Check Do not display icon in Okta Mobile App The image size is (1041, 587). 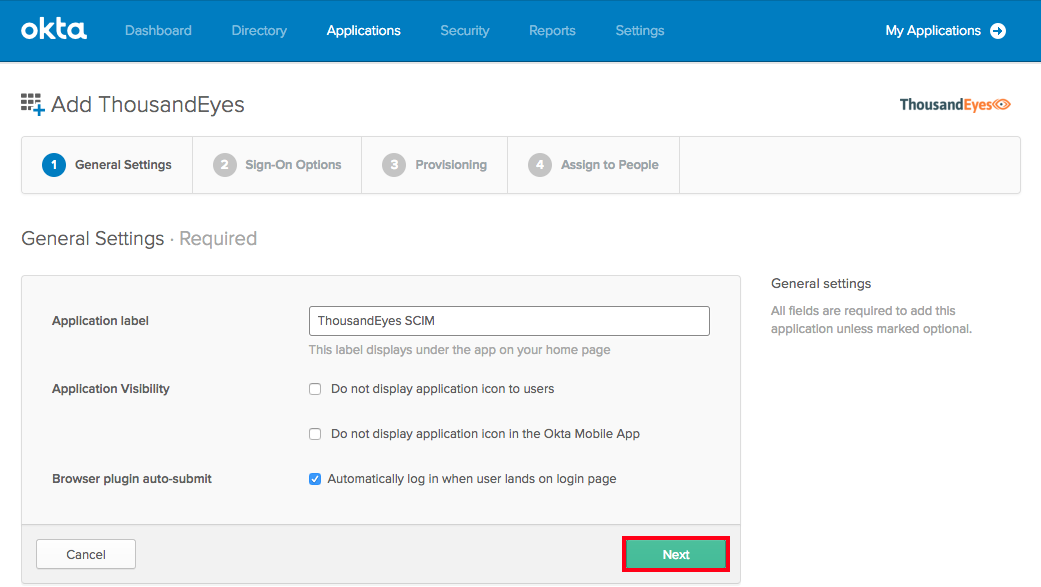click(315, 434)
